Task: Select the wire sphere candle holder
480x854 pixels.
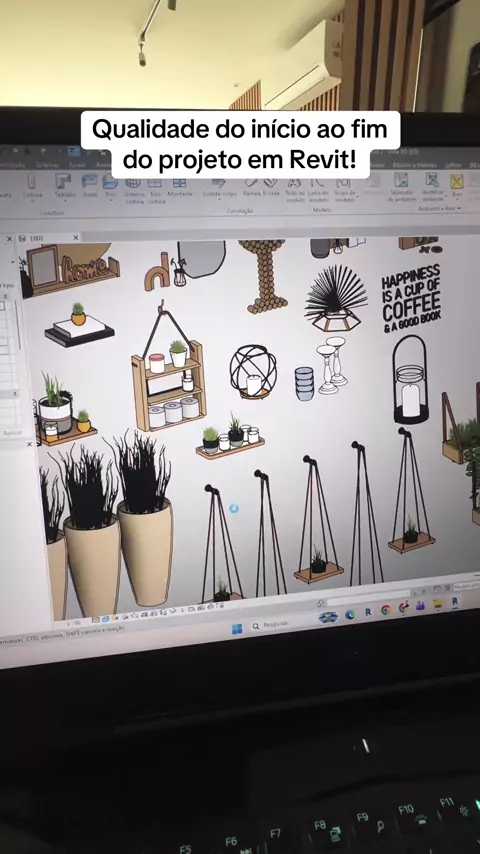Action: [x=253, y=371]
